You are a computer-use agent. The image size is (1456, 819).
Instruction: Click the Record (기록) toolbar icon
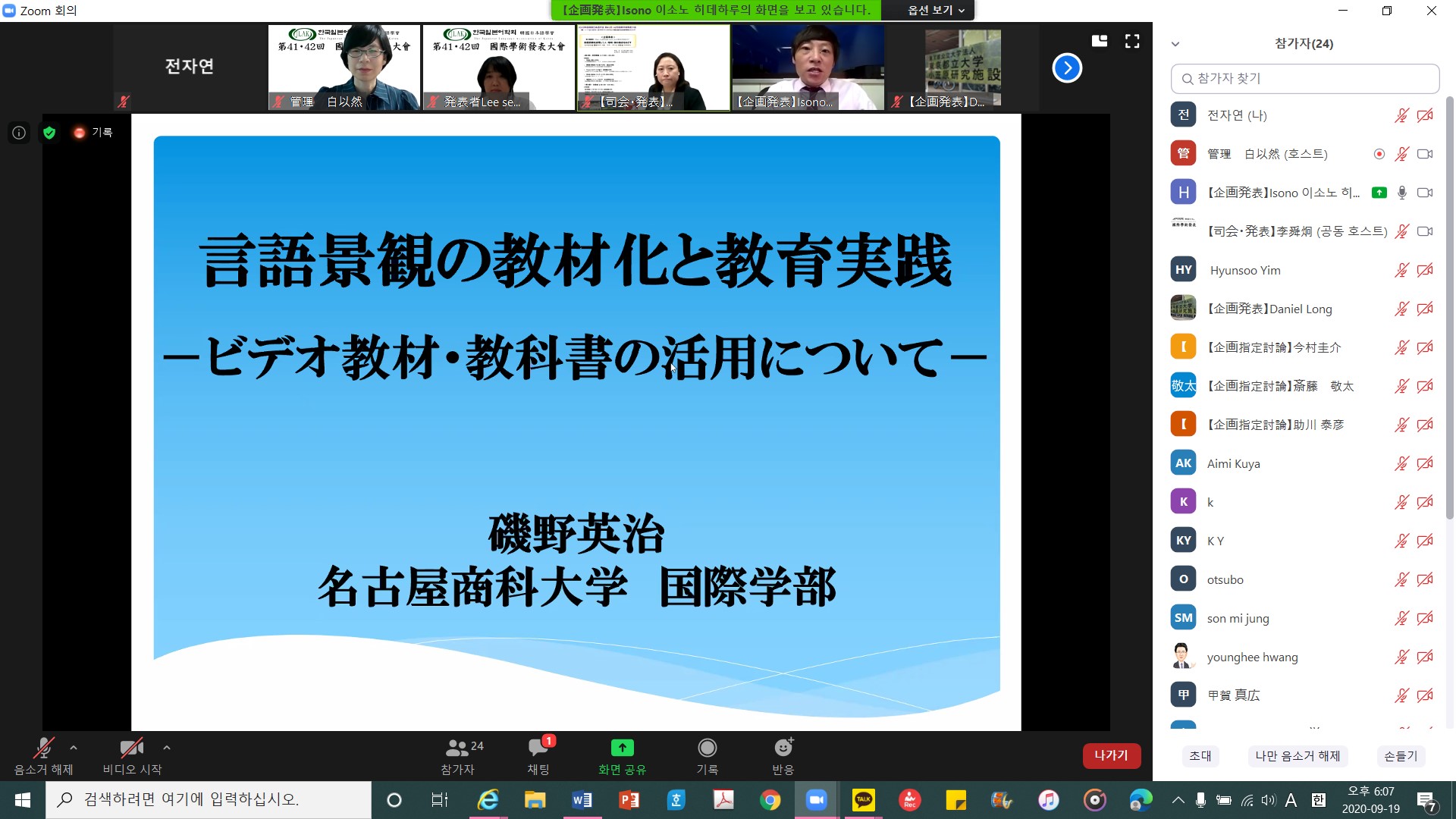[707, 748]
